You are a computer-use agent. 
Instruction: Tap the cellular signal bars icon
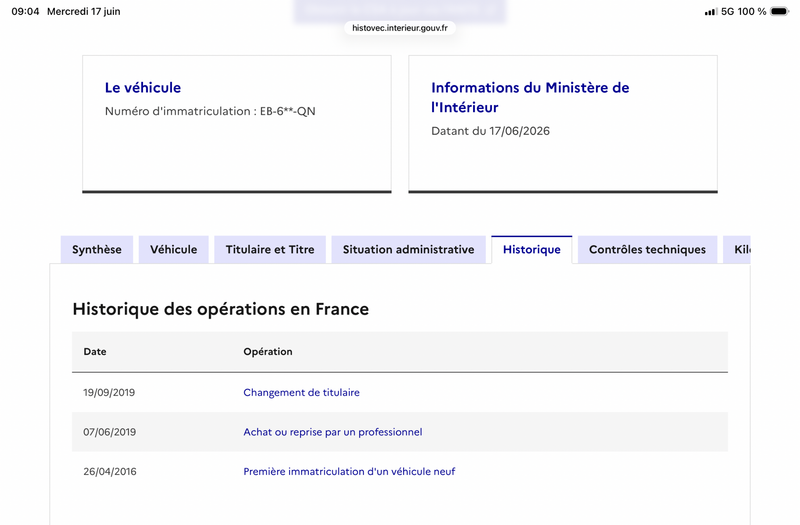click(x=711, y=12)
